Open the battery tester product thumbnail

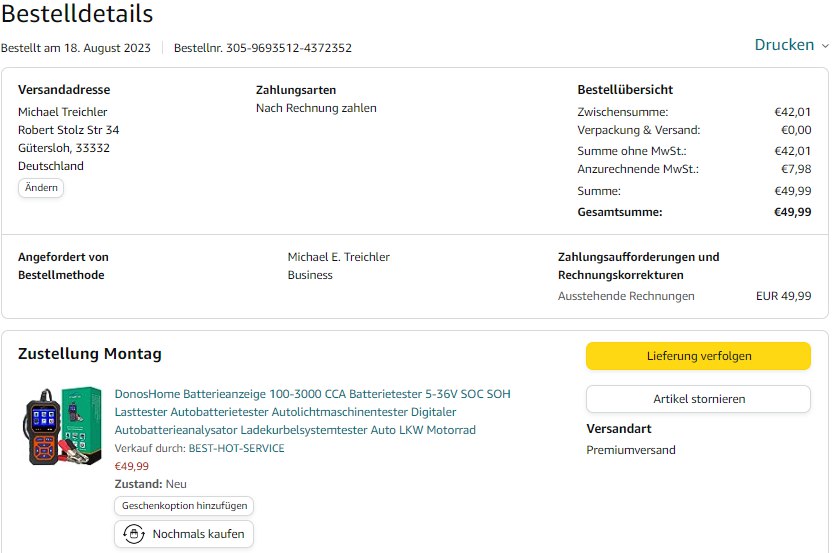pos(62,426)
